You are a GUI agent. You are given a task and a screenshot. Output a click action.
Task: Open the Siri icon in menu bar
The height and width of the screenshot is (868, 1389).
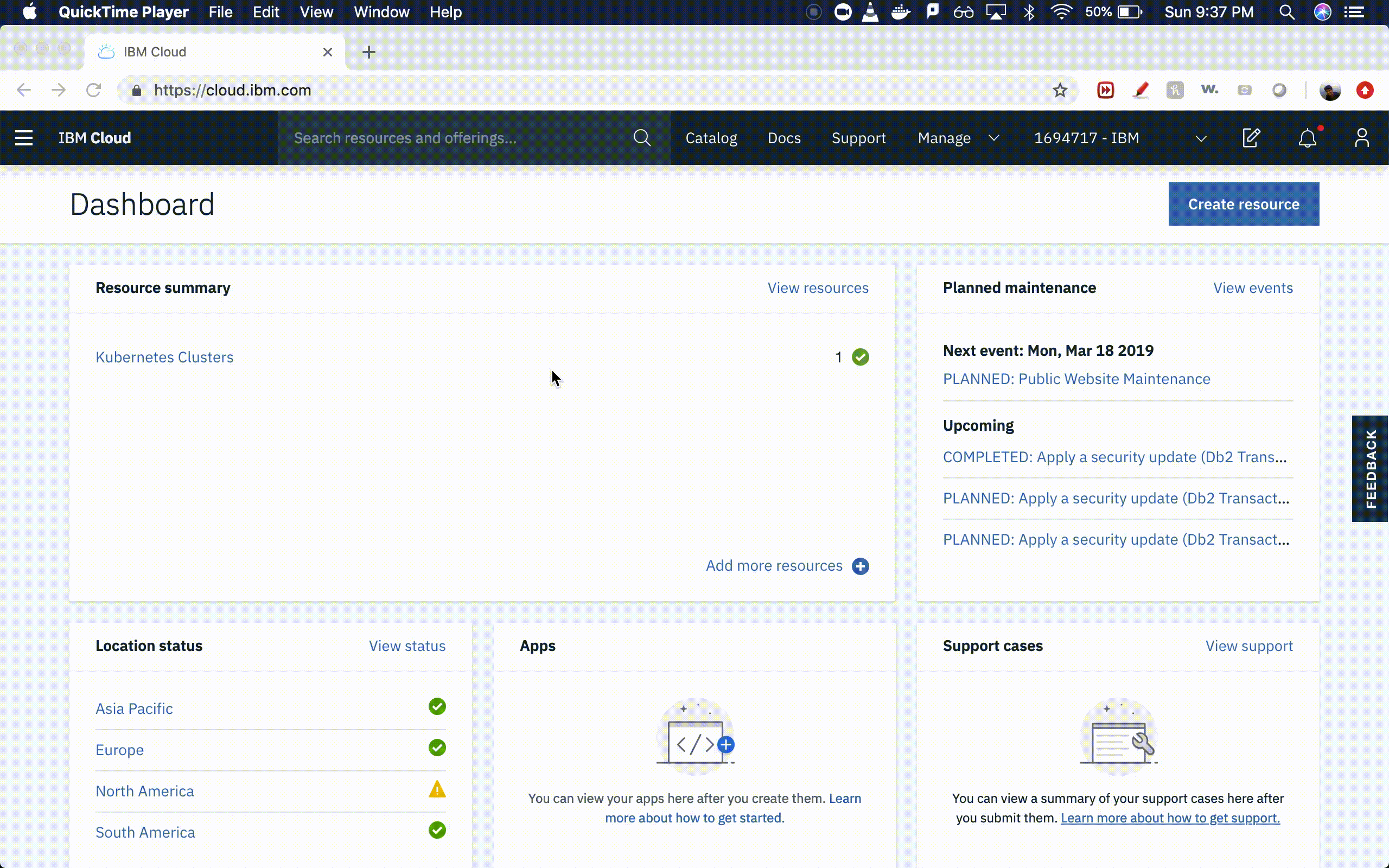tap(1322, 12)
